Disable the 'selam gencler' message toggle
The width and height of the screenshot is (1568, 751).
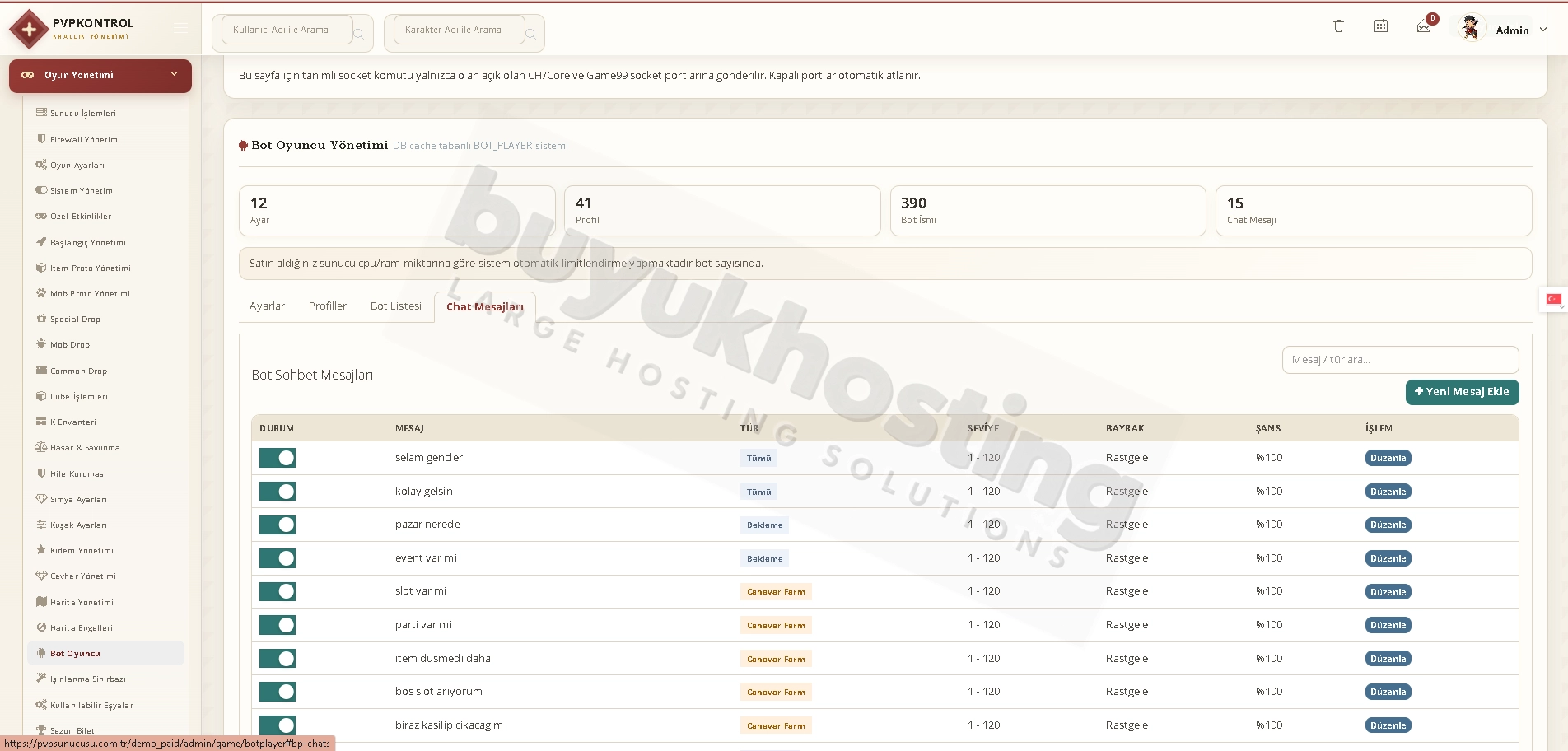point(278,458)
